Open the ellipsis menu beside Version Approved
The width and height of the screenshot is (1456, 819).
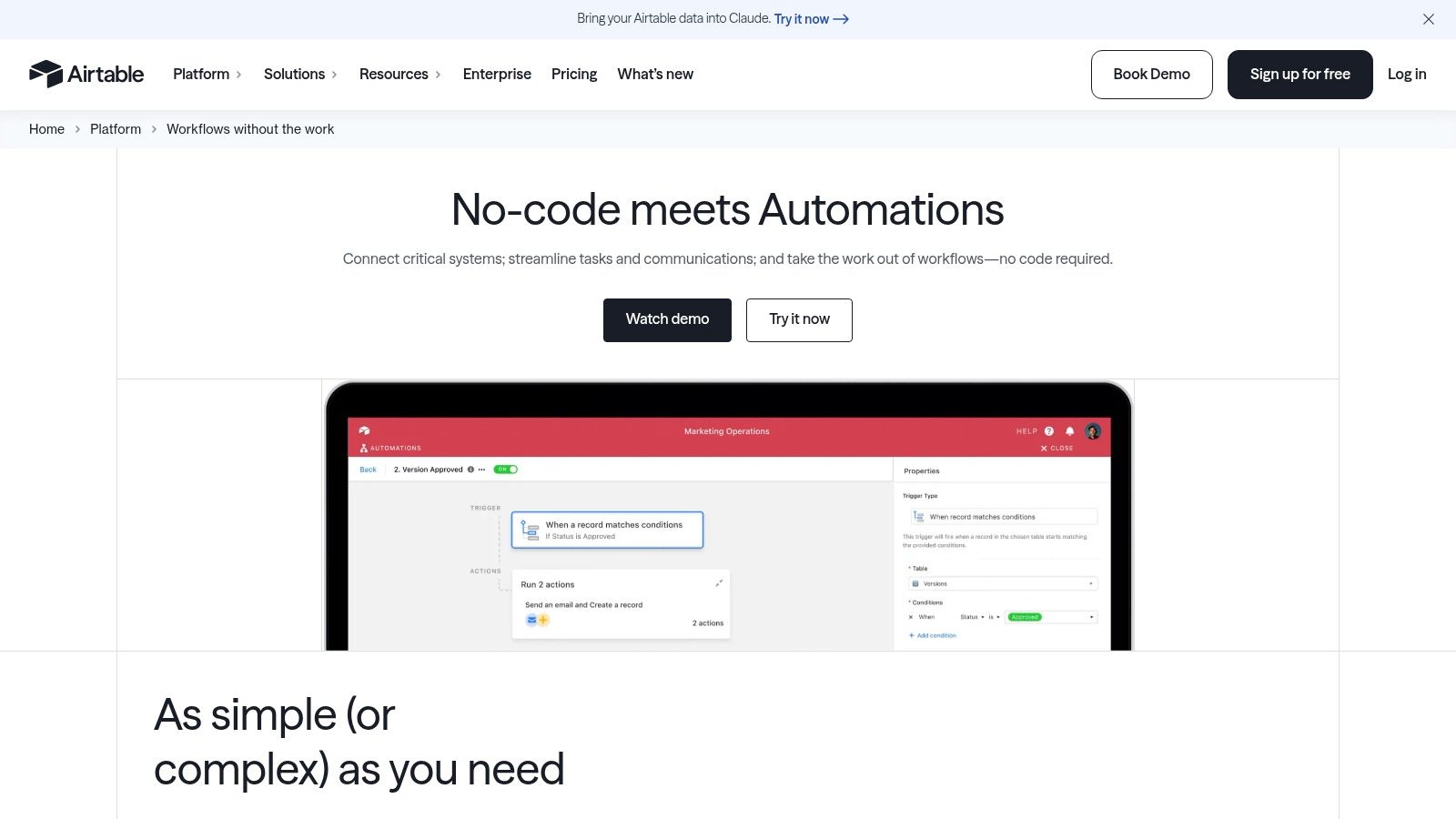[481, 470]
